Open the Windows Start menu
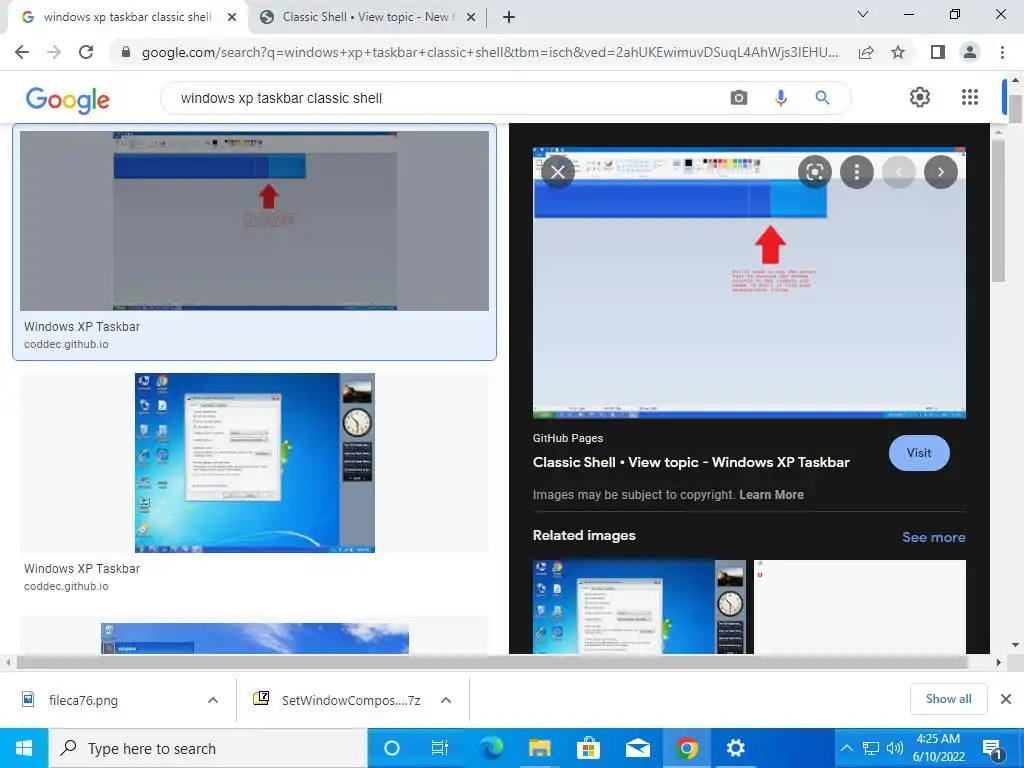The height and width of the screenshot is (768, 1024). (x=24, y=748)
